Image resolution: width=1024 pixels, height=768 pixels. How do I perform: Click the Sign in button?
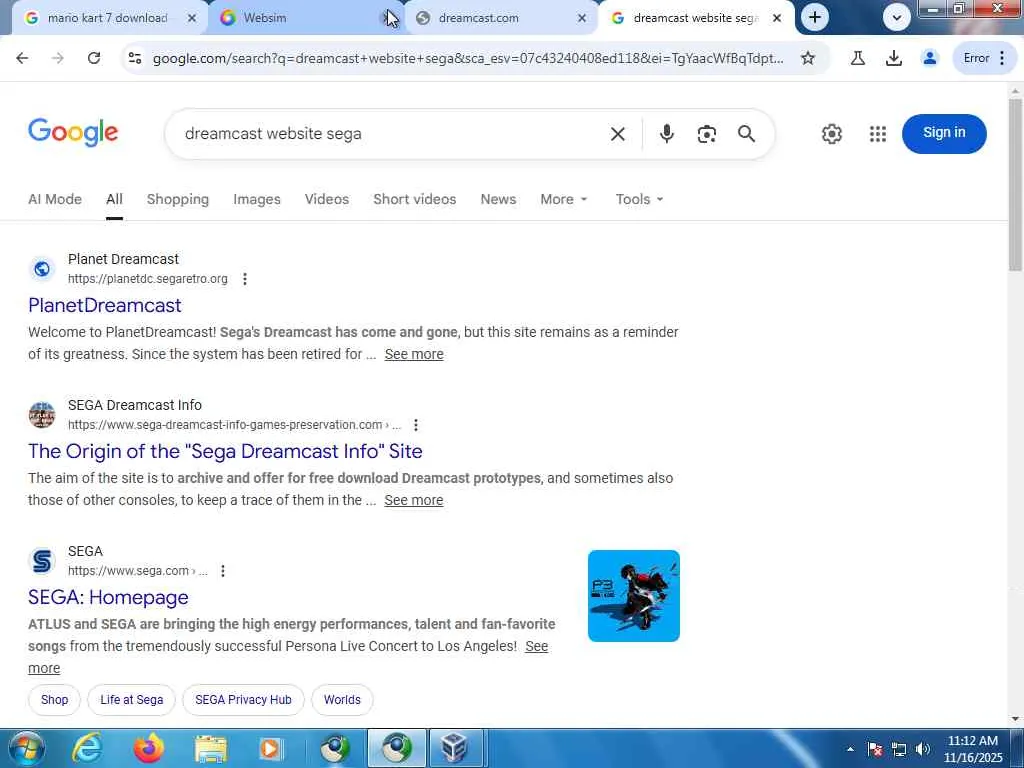pyautogui.click(x=944, y=133)
